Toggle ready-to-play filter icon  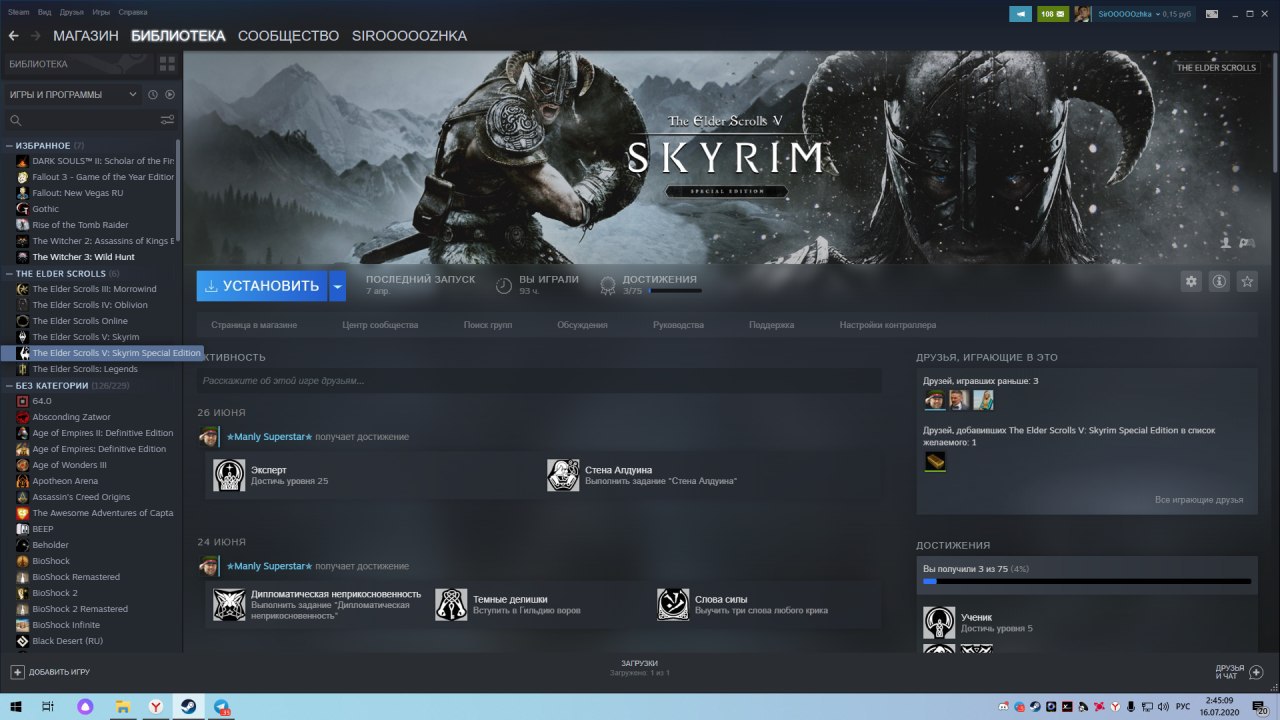point(169,95)
